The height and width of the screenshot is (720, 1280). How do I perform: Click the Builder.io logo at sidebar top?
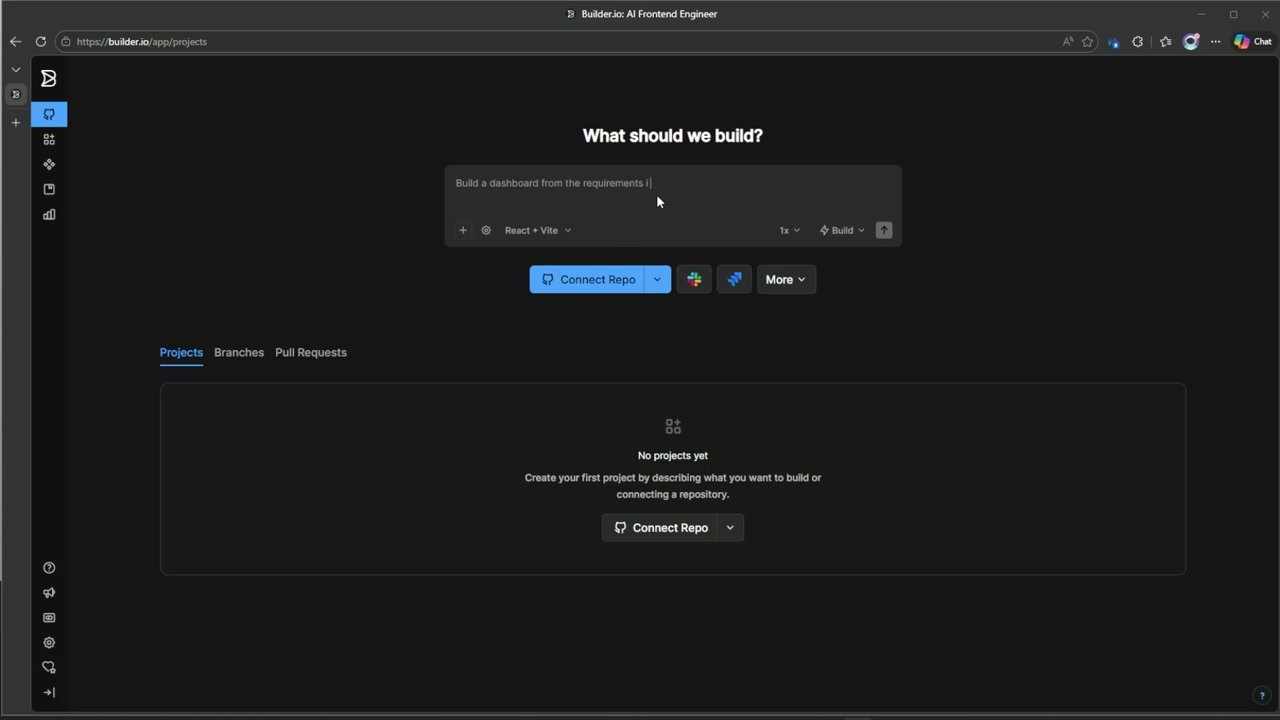tap(48, 78)
